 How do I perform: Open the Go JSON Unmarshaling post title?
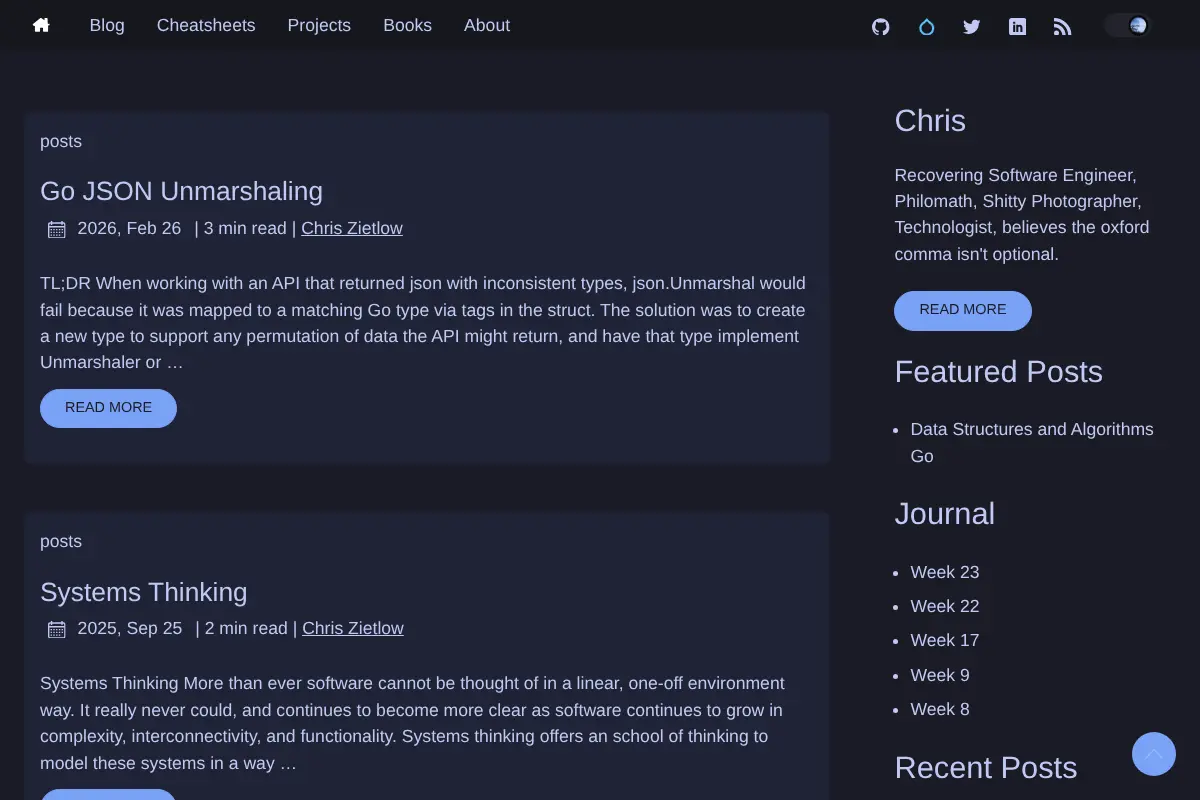[181, 191]
